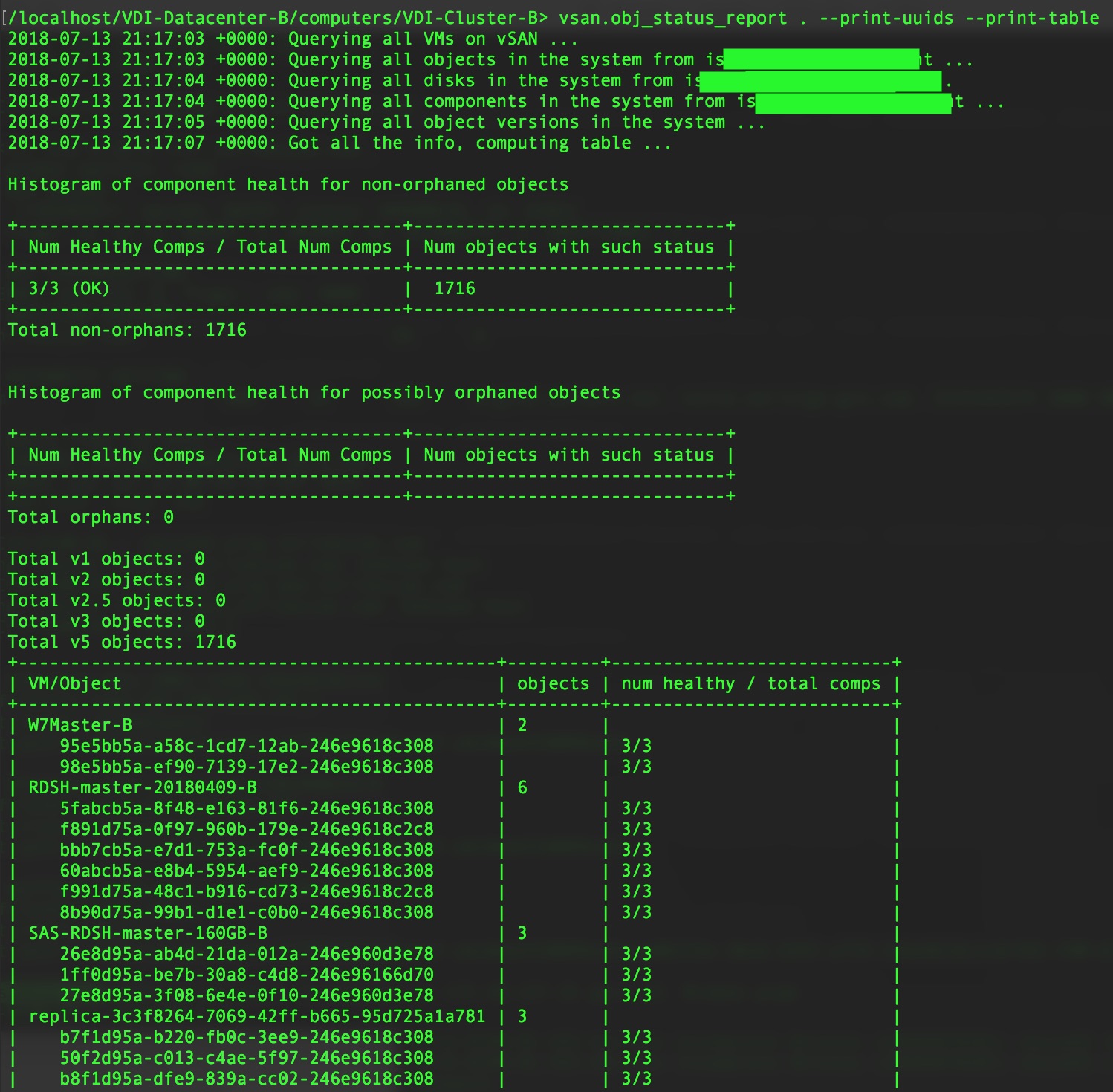This screenshot has height=1092, width=1113.
Task: Click the 1716 count in the non-orphaned histogram
Action: [x=455, y=288]
